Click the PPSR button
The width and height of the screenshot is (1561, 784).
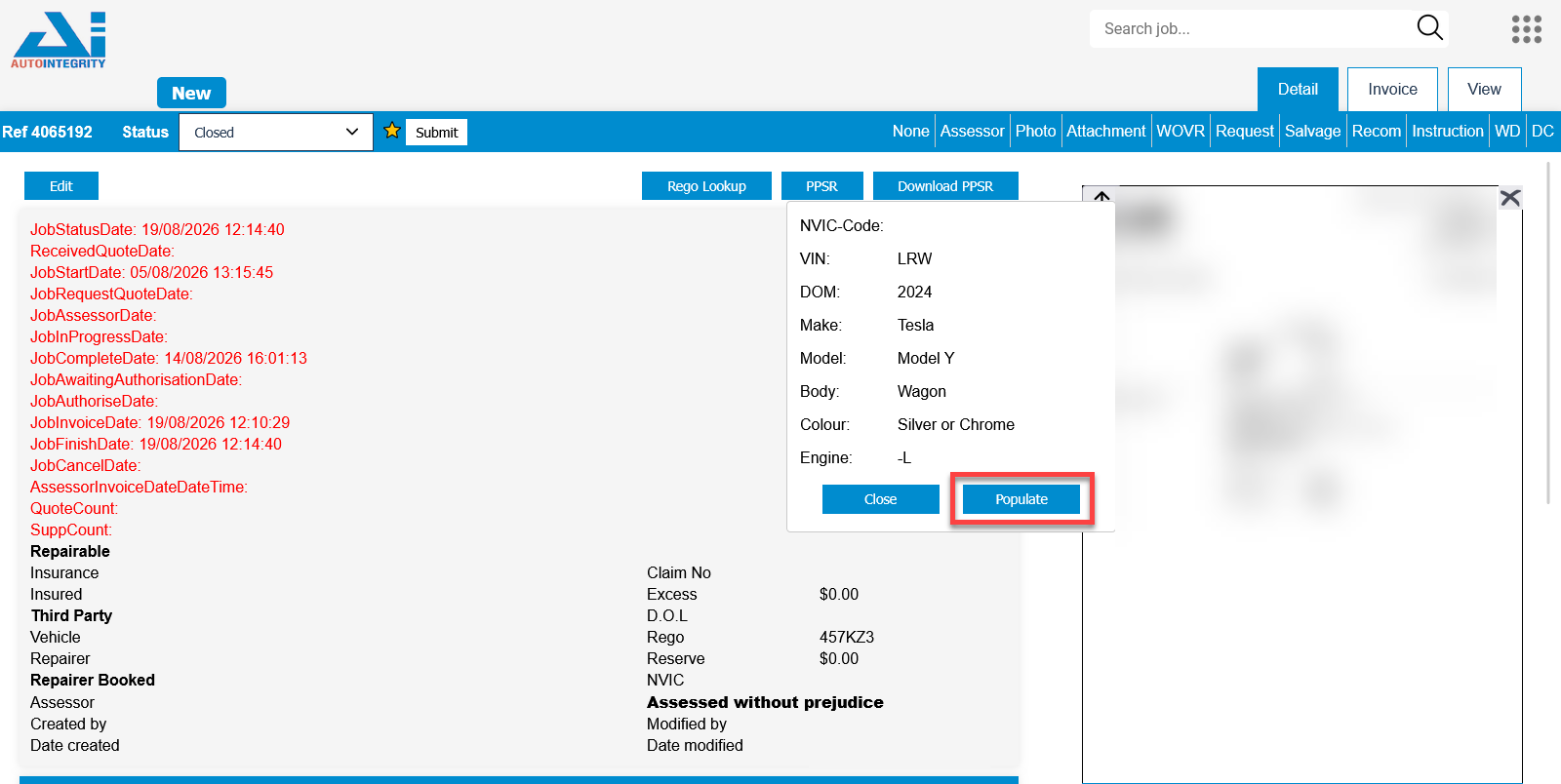click(821, 186)
